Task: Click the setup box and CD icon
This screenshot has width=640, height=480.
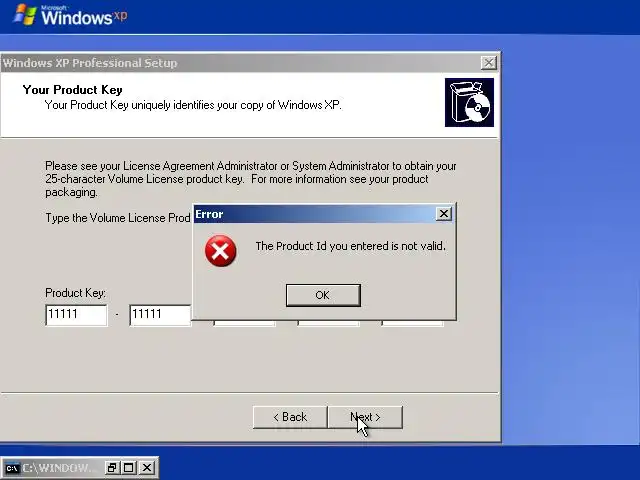Action: click(x=469, y=102)
